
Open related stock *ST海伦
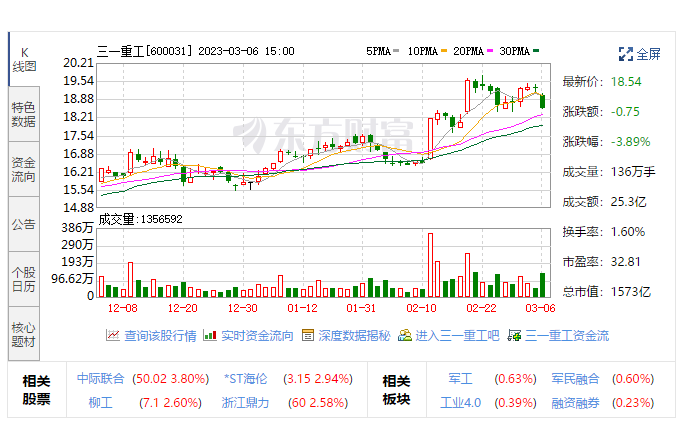click(x=245, y=378)
